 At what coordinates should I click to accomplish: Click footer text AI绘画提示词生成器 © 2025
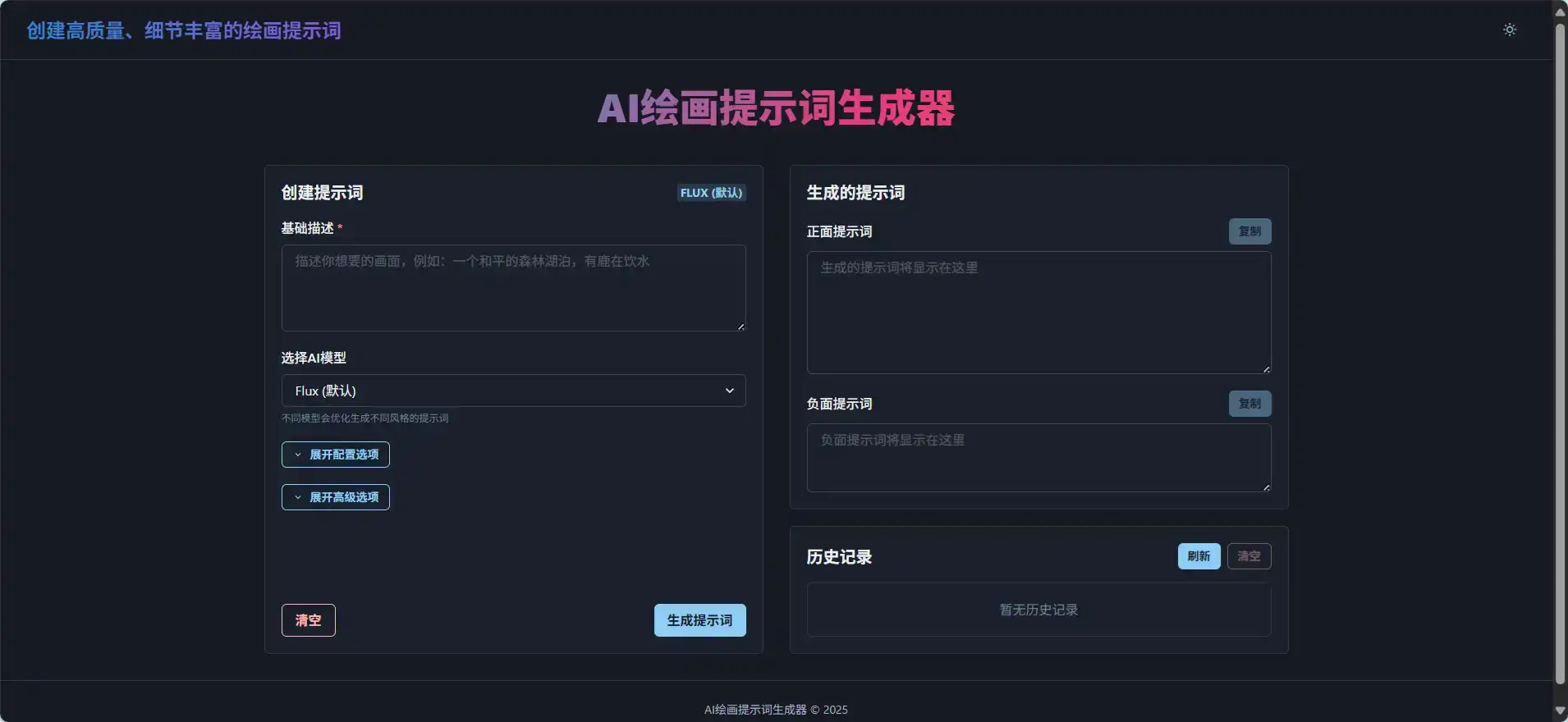click(x=776, y=710)
